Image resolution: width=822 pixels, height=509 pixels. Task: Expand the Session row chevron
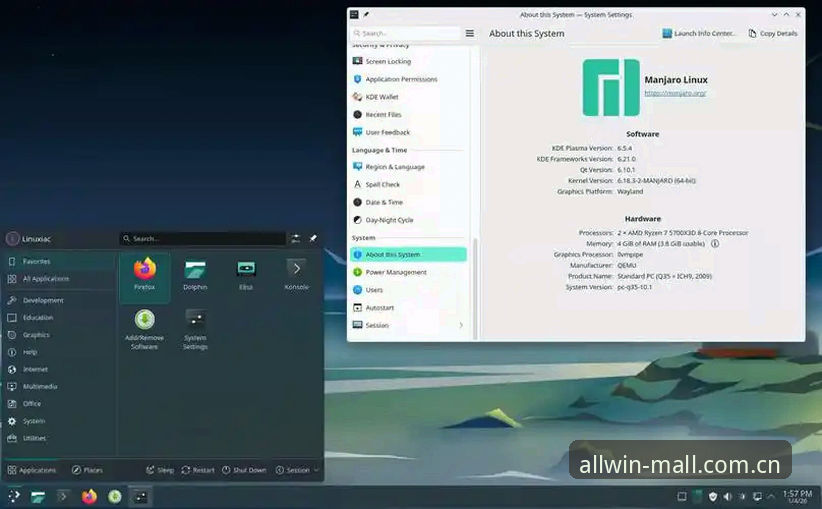pyautogui.click(x=461, y=325)
